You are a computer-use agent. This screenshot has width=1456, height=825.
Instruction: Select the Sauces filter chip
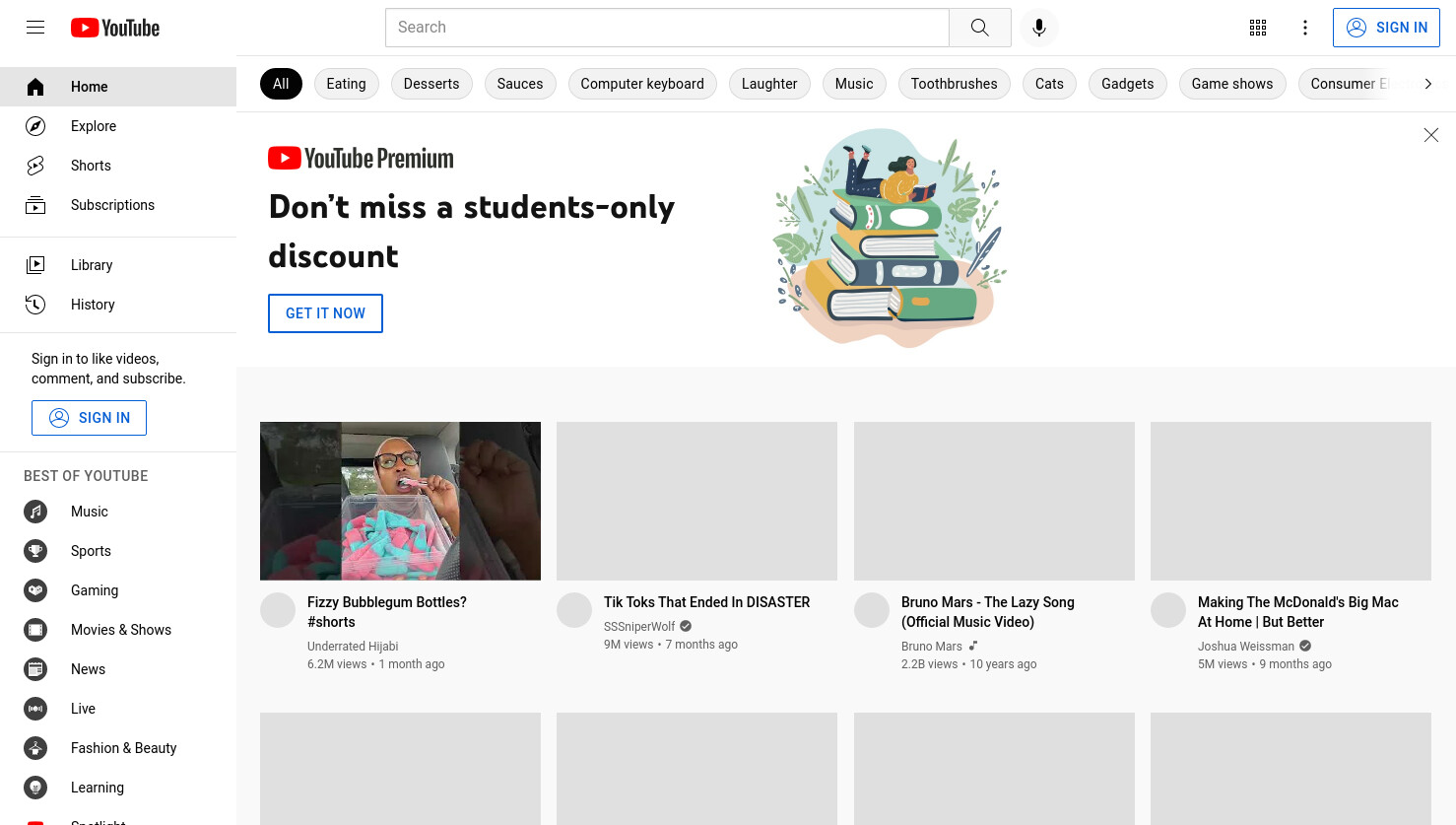[x=520, y=84]
